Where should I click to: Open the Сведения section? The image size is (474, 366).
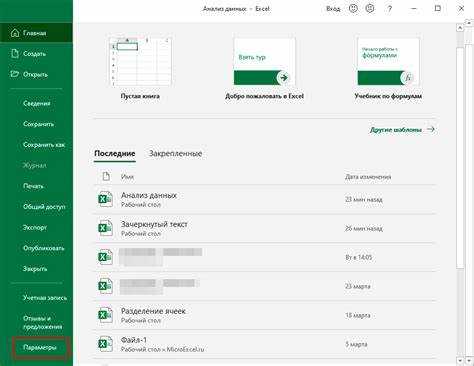point(37,103)
